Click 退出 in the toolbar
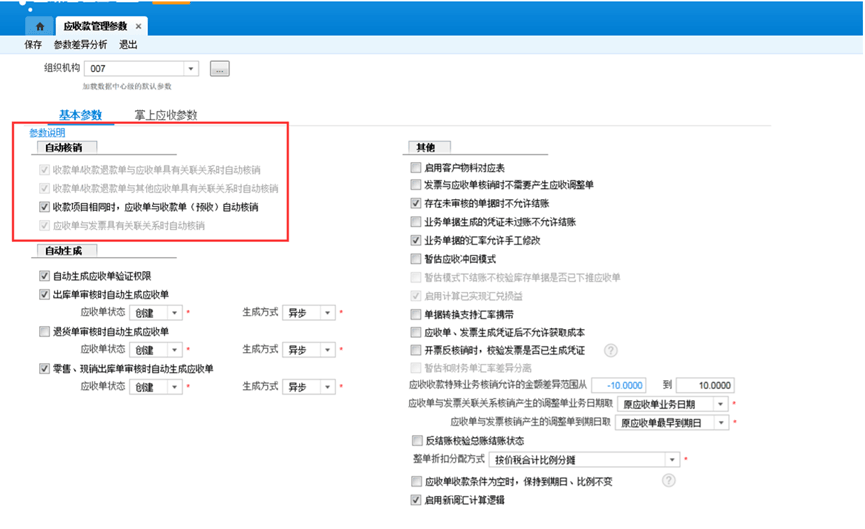 (128, 45)
